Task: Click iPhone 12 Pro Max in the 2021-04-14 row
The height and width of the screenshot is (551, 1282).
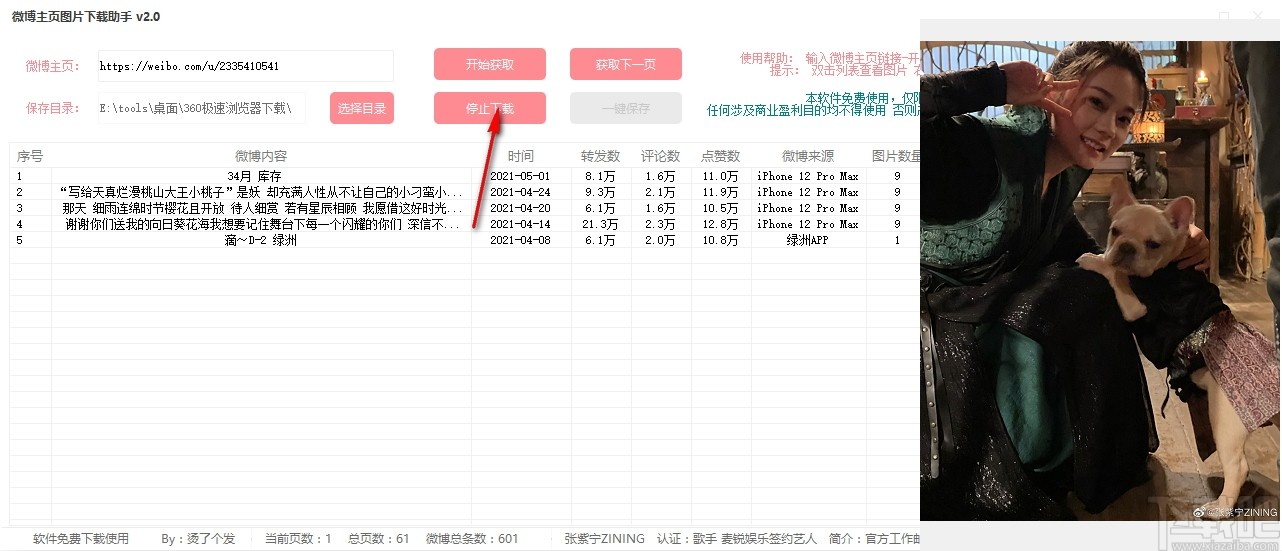Action: click(808, 224)
